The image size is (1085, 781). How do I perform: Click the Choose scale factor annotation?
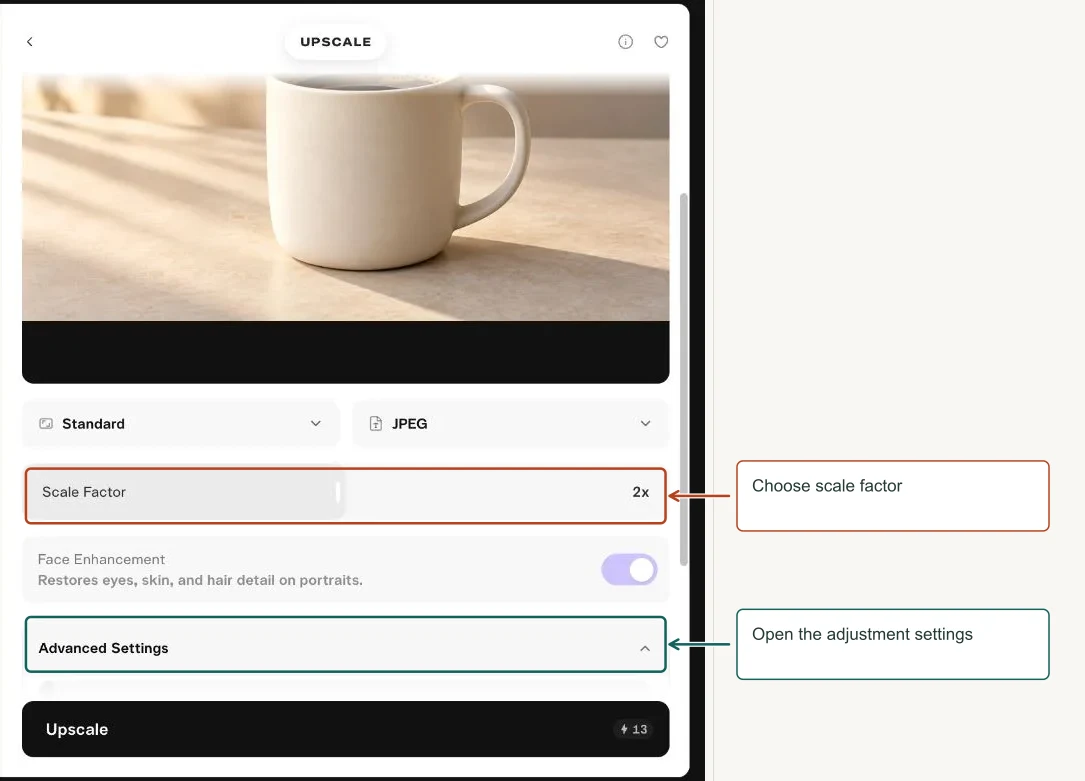click(x=893, y=496)
